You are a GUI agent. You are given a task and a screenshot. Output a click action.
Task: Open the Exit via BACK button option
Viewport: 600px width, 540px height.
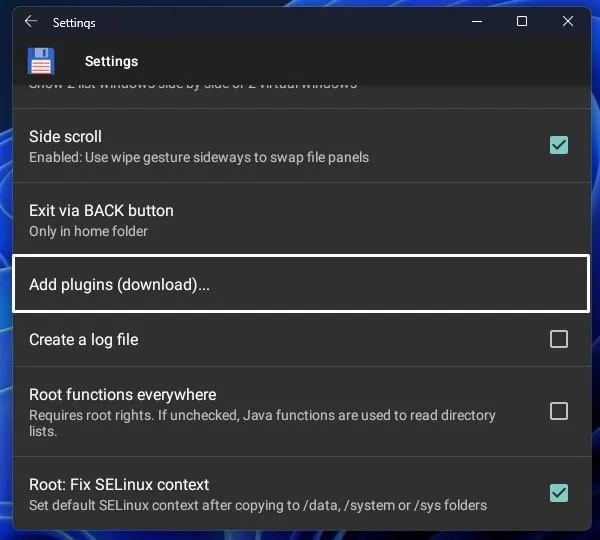click(301, 220)
